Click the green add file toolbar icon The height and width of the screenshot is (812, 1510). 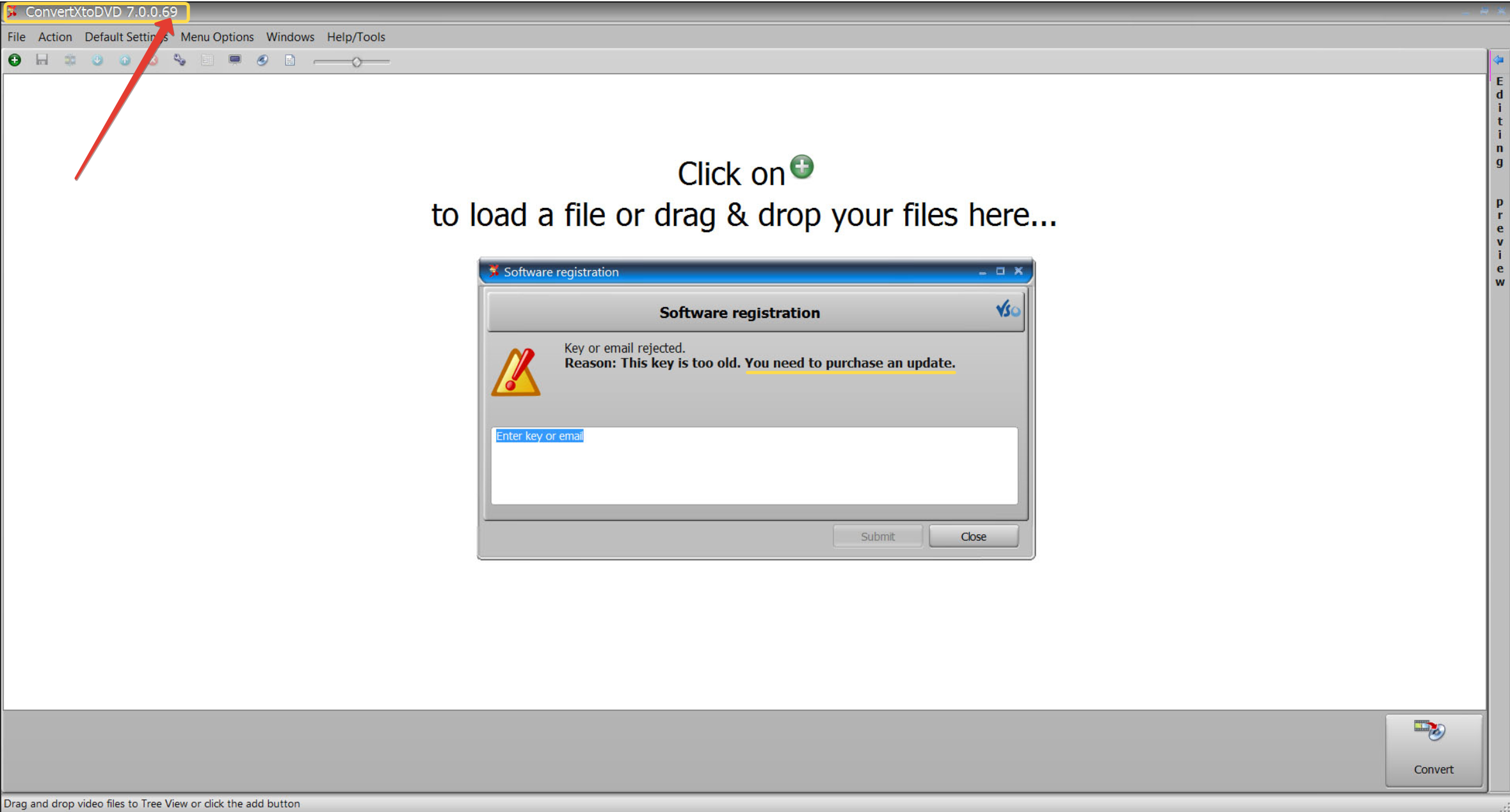click(15, 60)
